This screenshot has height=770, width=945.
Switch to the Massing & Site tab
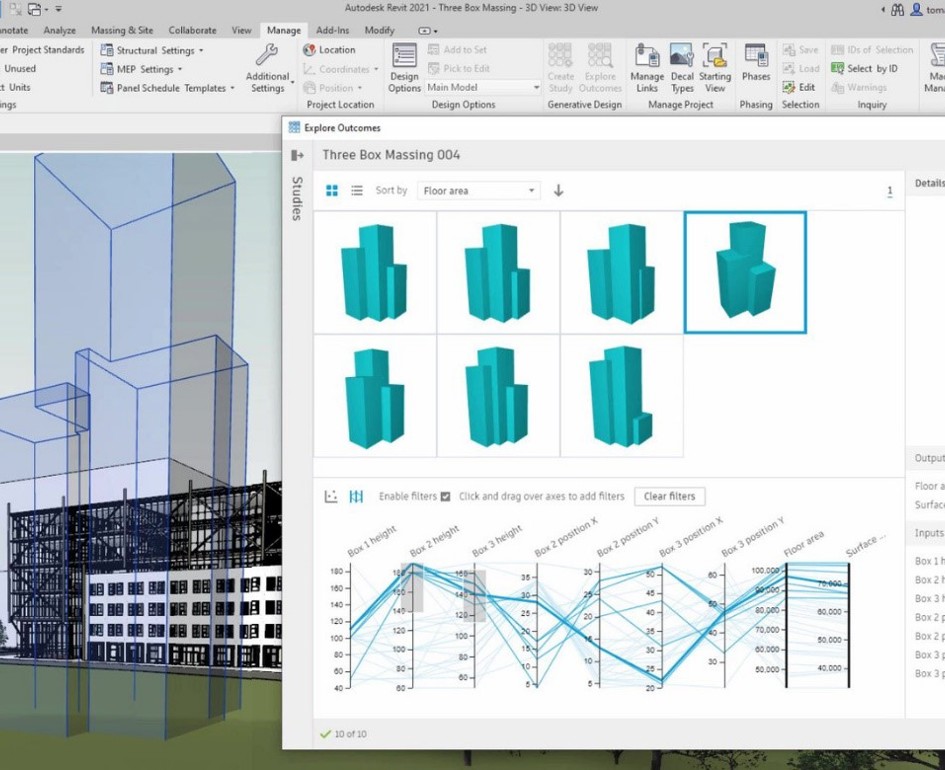pyautogui.click(x=122, y=30)
